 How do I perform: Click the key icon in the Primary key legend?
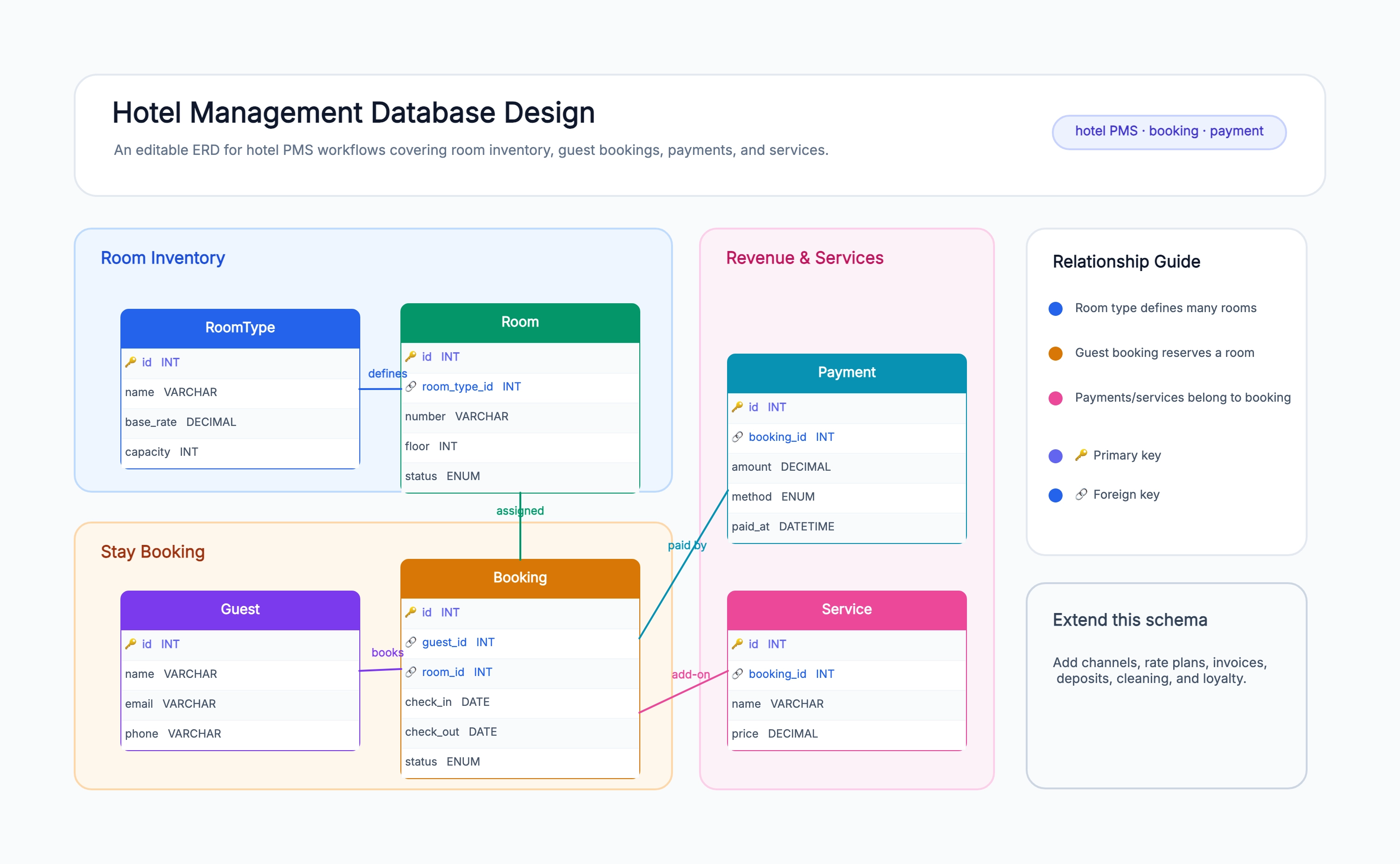(x=1081, y=455)
